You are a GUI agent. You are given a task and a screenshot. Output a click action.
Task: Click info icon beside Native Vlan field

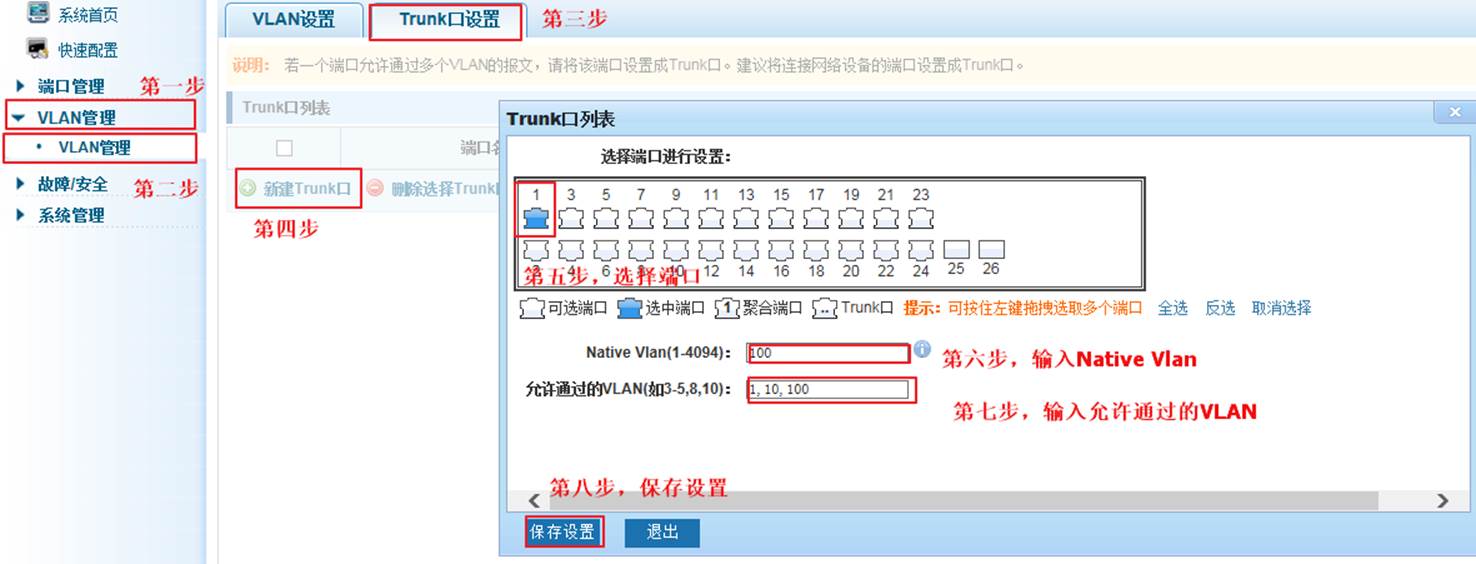[x=922, y=350]
